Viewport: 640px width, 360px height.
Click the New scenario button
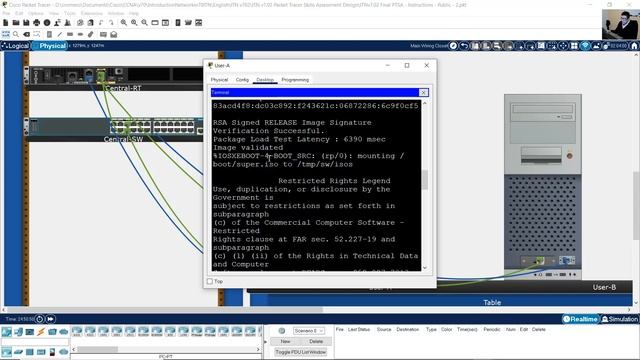pos(285,341)
